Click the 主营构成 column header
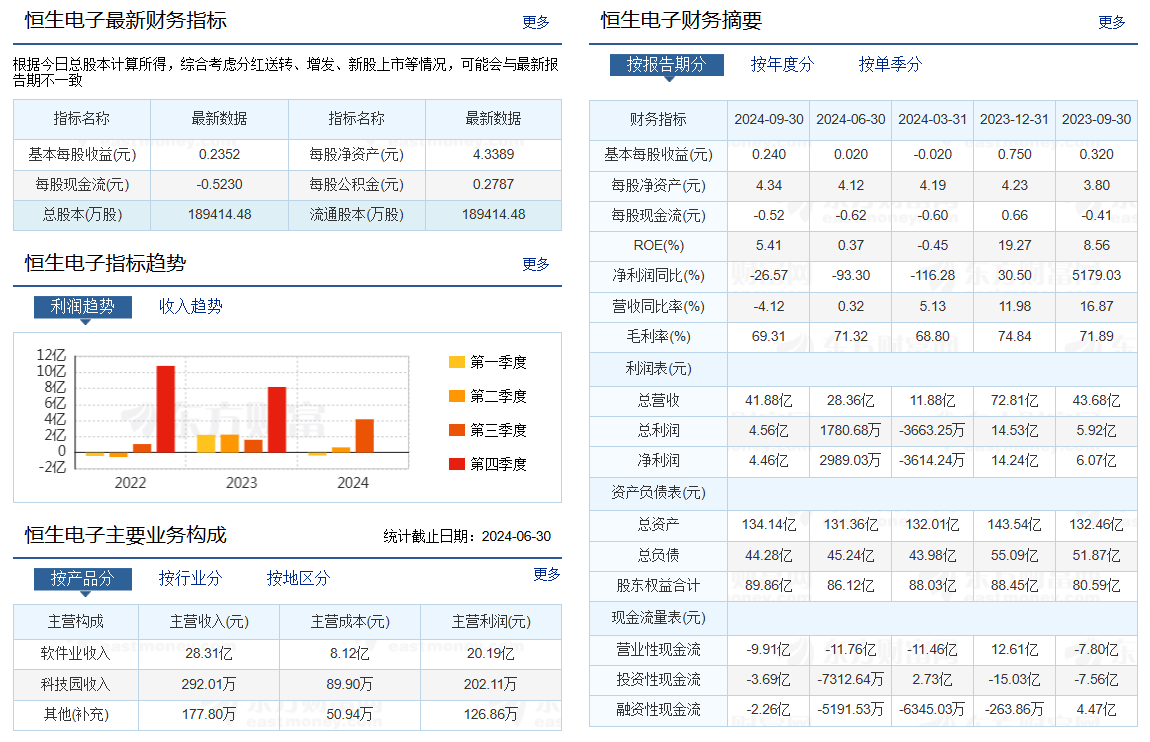Viewport: 1150px width, 742px height. [76, 622]
